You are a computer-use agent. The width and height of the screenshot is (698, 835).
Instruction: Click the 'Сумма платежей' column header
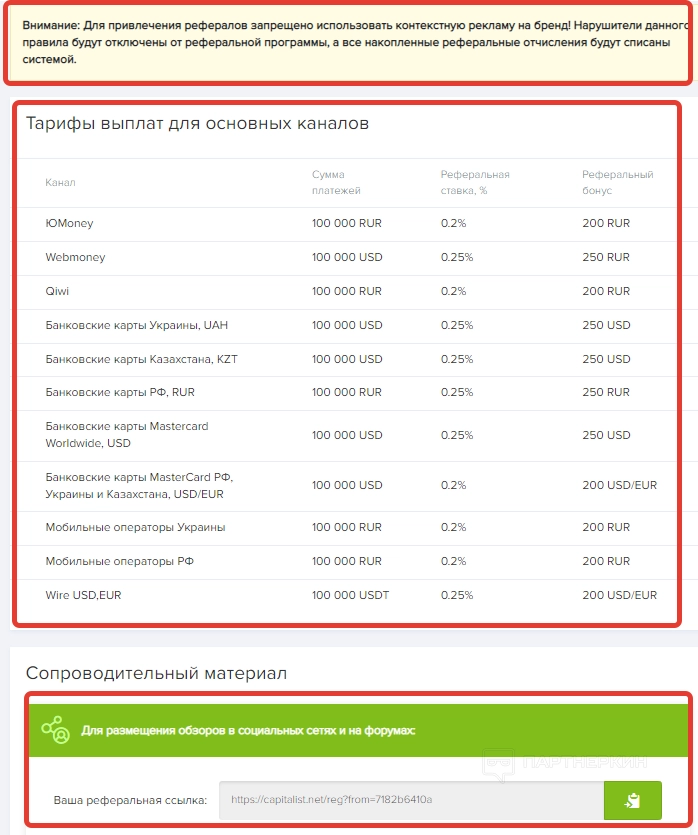pos(336,182)
